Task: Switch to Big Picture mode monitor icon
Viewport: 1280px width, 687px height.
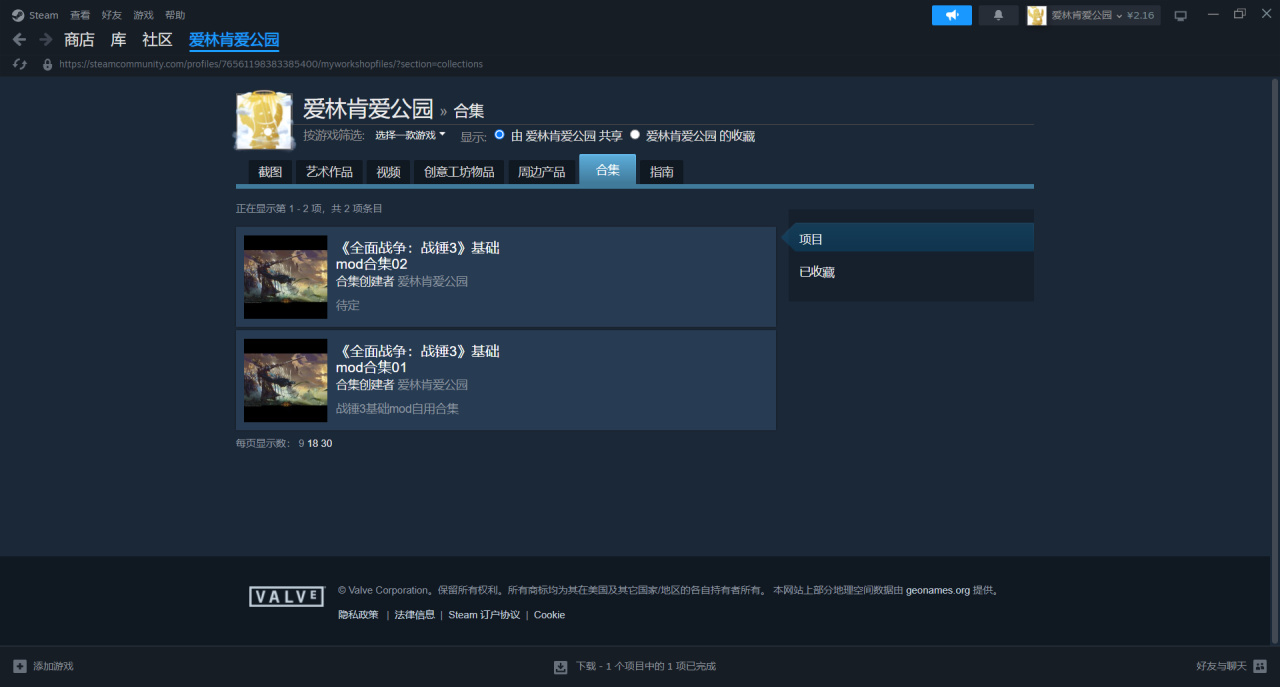Action: coord(1181,15)
